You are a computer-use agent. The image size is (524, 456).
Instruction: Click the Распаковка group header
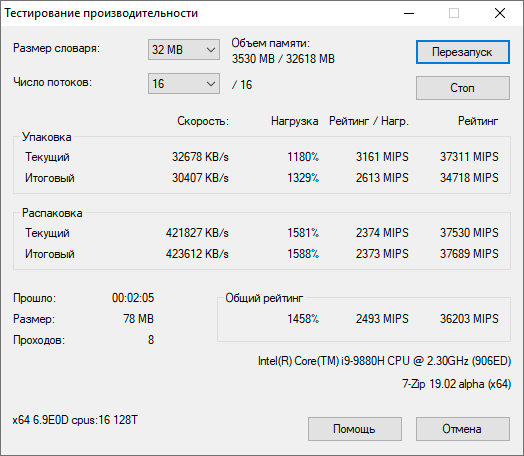coord(52,213)
